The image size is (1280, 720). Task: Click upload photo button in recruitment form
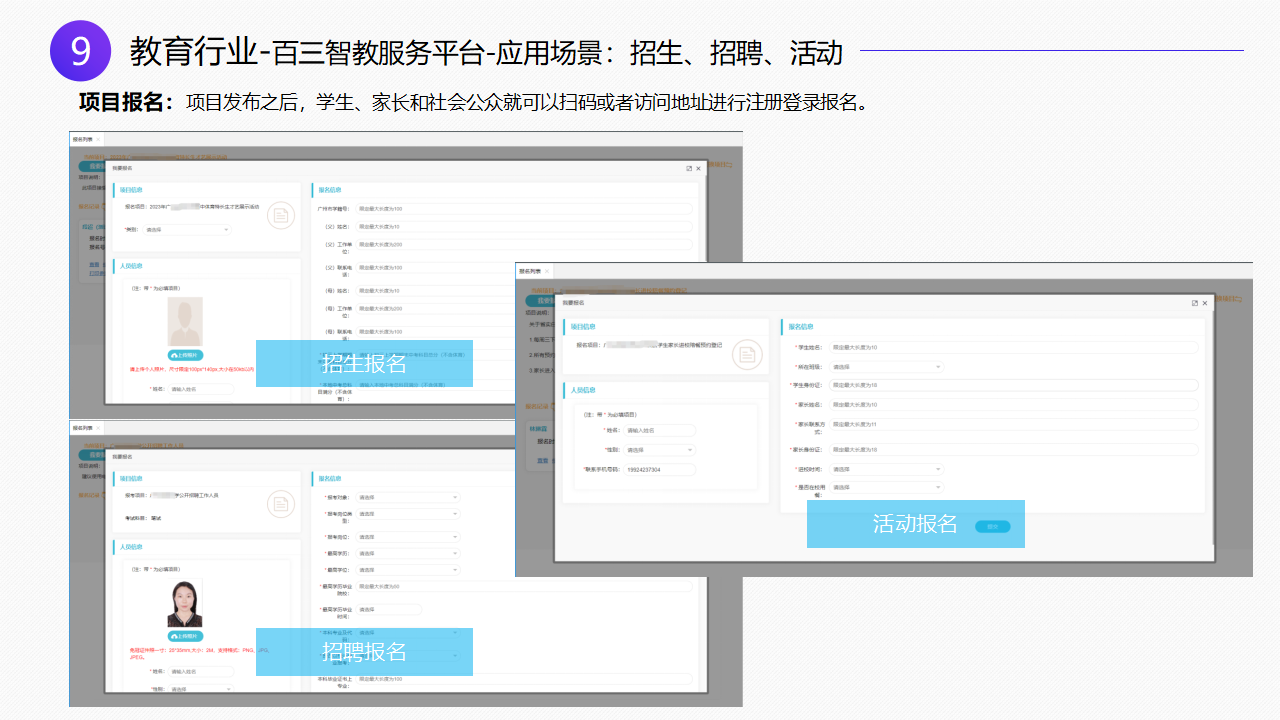pos(186,636)
